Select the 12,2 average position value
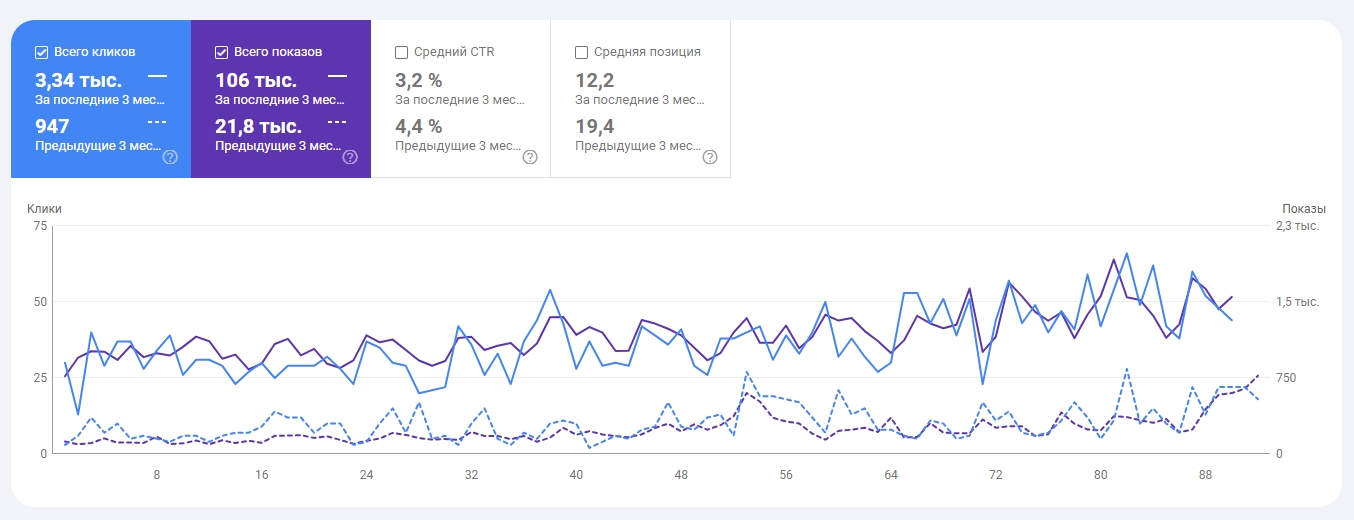The image size is (1354, 520). pos(594,80)
